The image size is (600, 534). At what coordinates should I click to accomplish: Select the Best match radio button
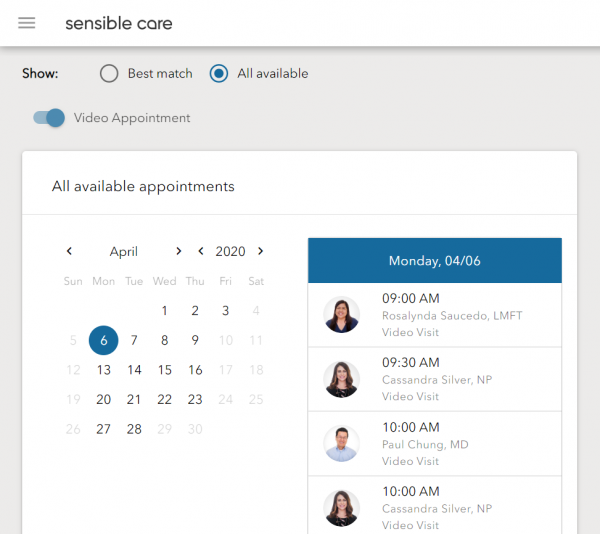click(109, 73)
